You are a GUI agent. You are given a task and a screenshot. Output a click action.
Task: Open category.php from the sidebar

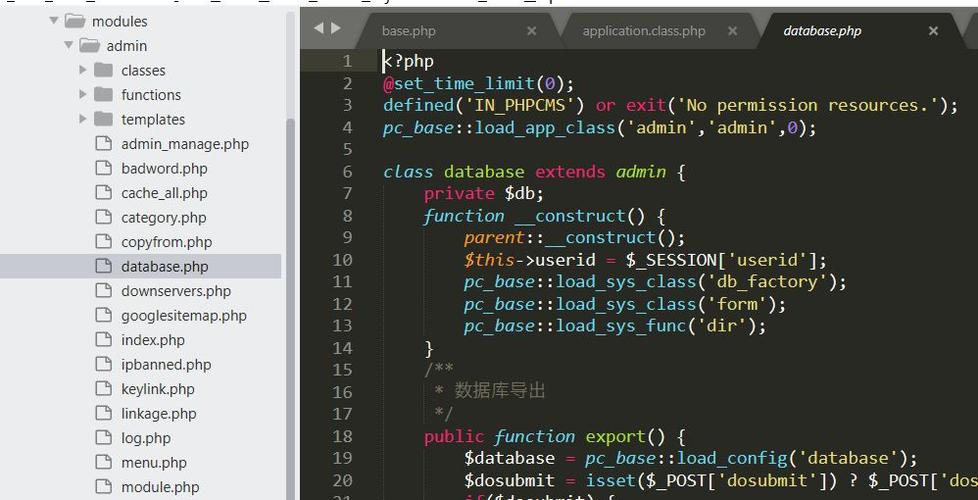click(163, 218)
